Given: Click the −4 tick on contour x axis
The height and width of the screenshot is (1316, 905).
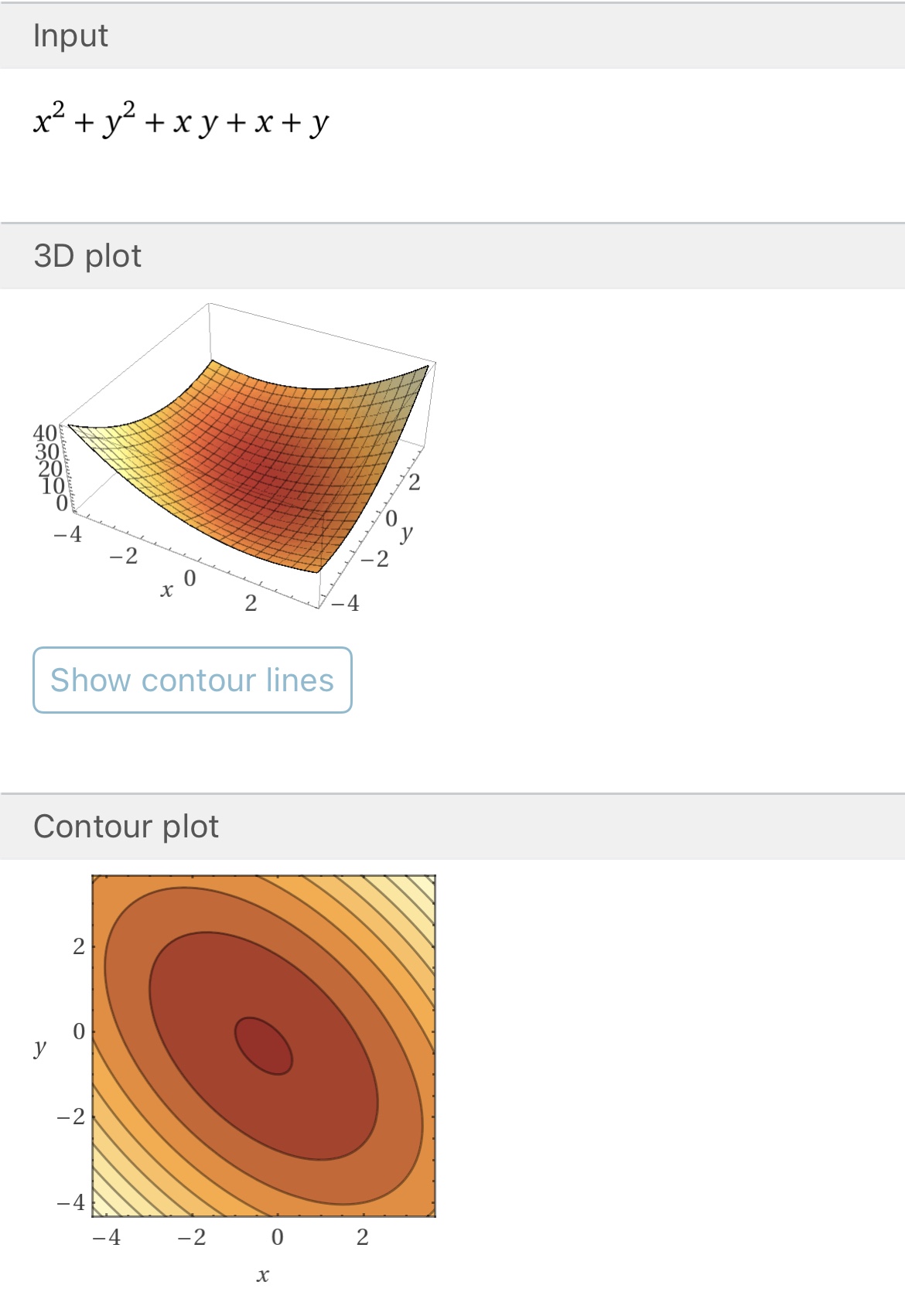Looking at the screenshot, I should coord(106,1237).
